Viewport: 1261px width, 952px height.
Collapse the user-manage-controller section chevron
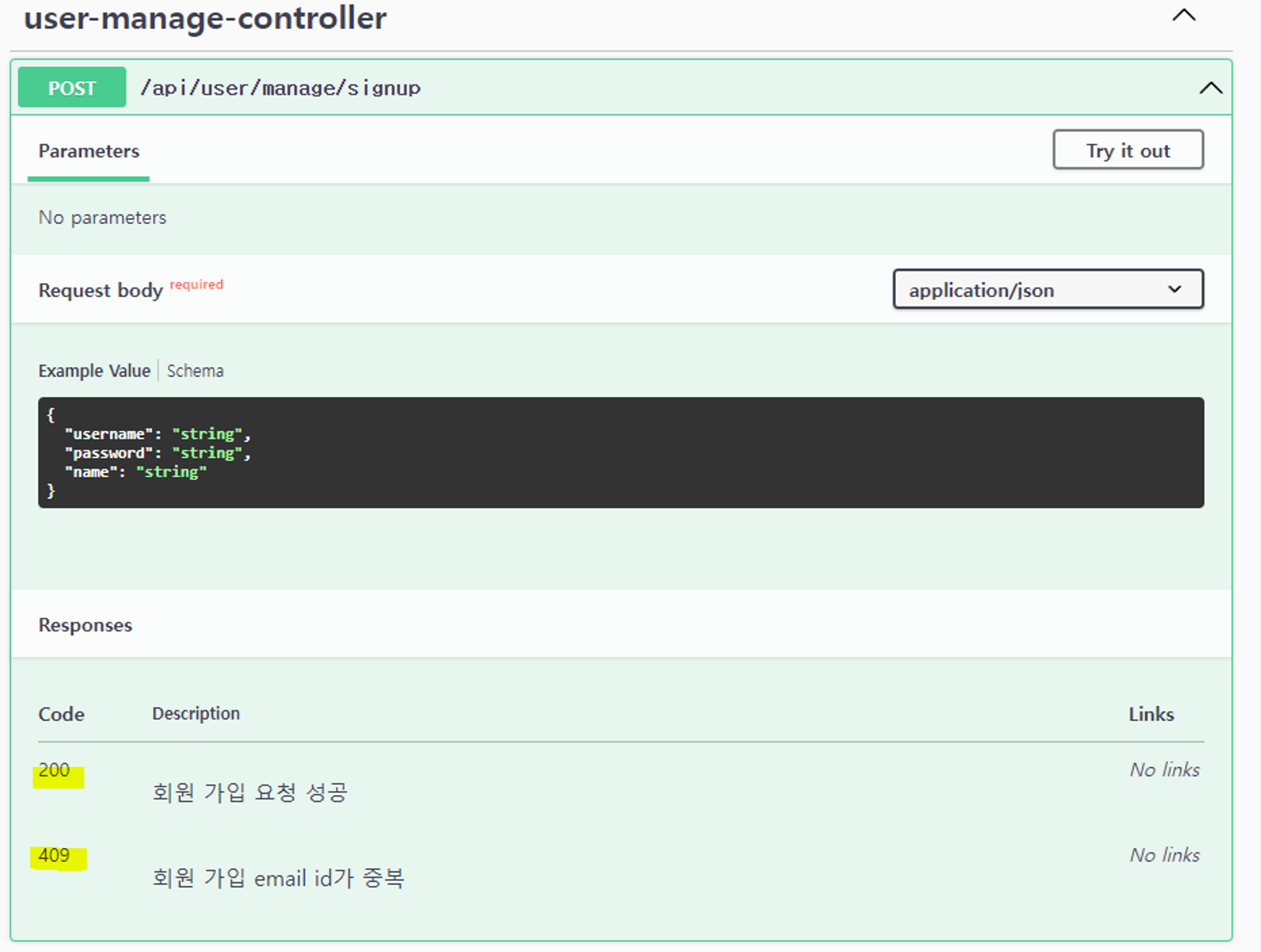pos(1183,16)
